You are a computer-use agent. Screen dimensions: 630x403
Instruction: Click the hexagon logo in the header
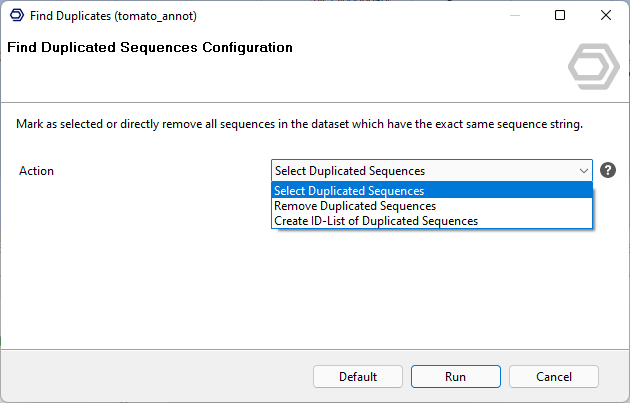click(x=593, y=67)
